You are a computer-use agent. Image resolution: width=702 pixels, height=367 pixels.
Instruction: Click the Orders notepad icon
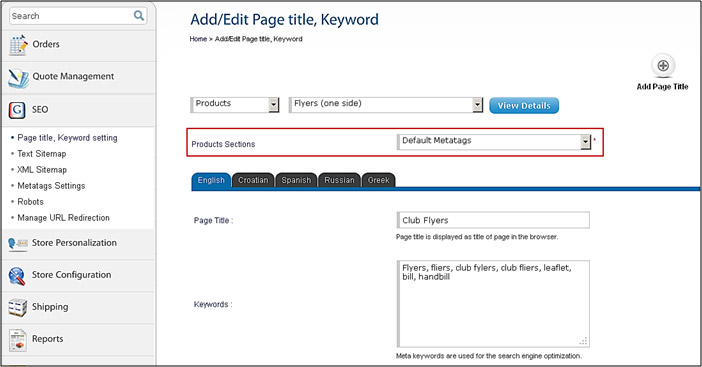[18, 45]
